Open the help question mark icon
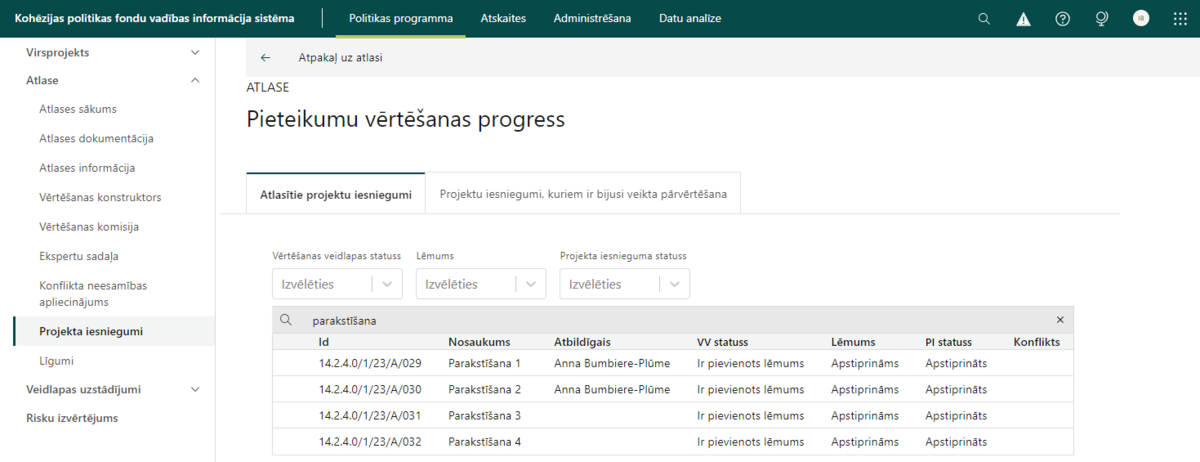Image resolution: width=1200 pixels, height=462 pixels. click(1063, 18)
